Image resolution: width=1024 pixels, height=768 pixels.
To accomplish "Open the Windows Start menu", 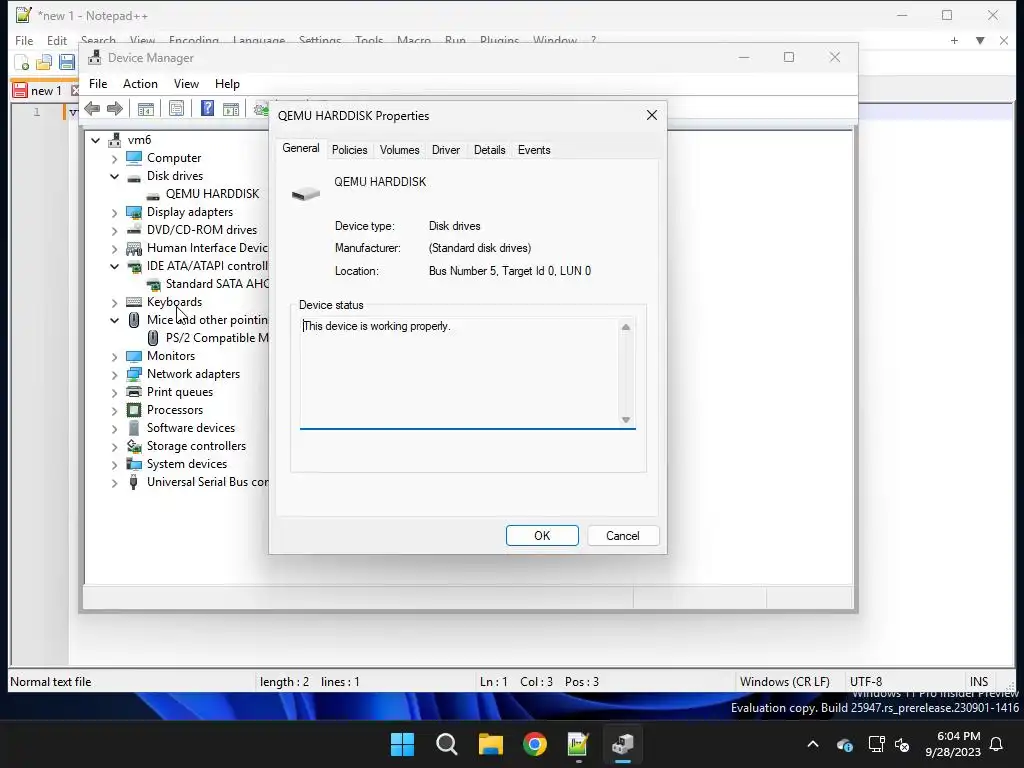I will (402, 744).
